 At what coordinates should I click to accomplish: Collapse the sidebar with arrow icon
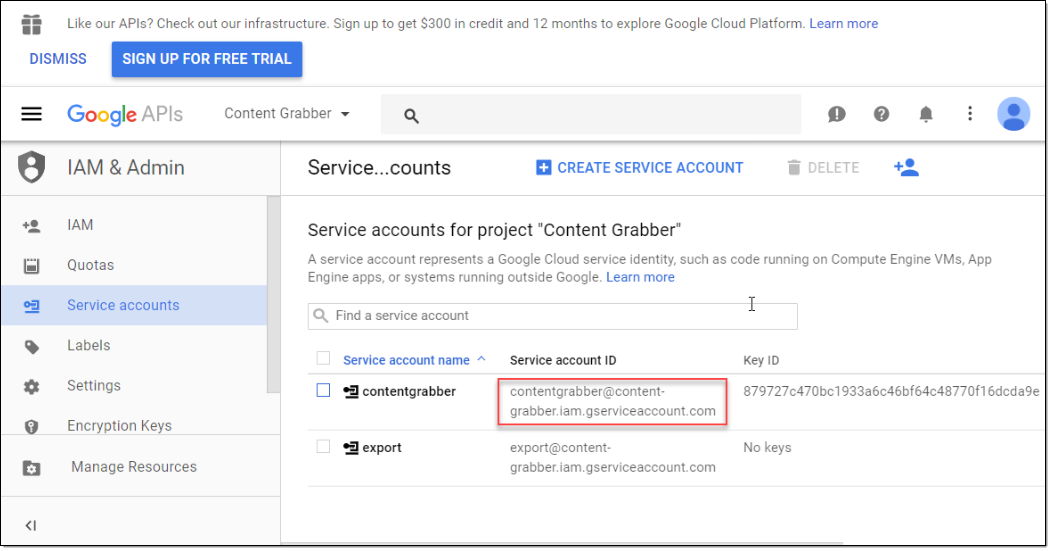coord(31,525)
